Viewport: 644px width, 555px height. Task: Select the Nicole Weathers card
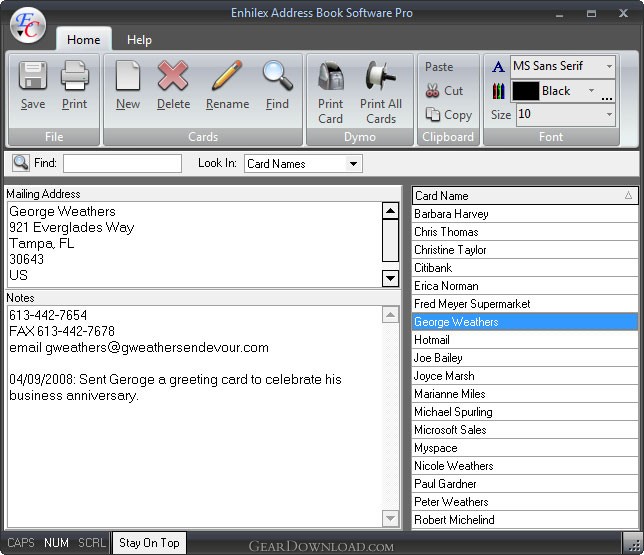(525, 466)
